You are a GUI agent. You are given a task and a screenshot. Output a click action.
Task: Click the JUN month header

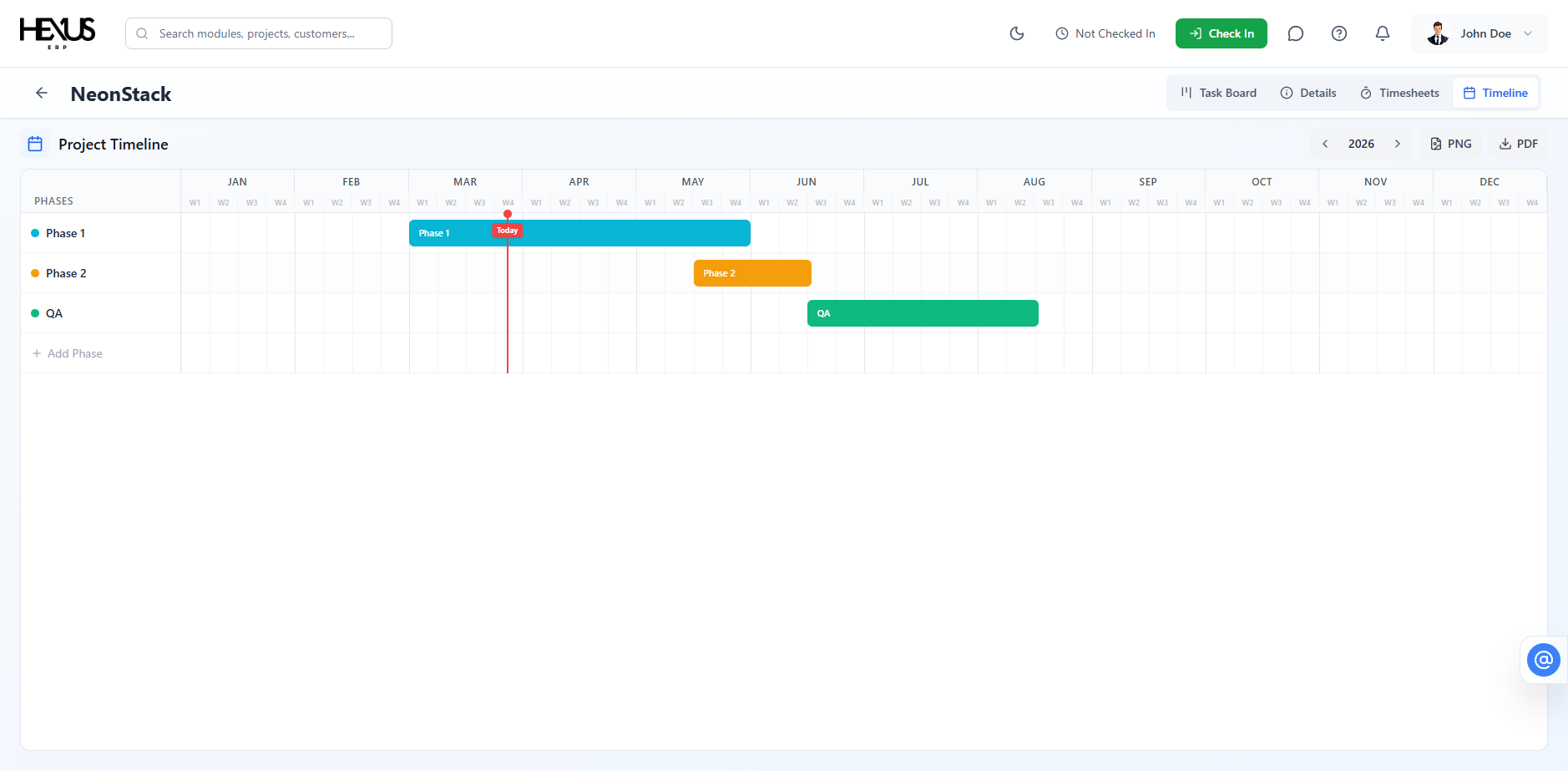coord(807,181)
